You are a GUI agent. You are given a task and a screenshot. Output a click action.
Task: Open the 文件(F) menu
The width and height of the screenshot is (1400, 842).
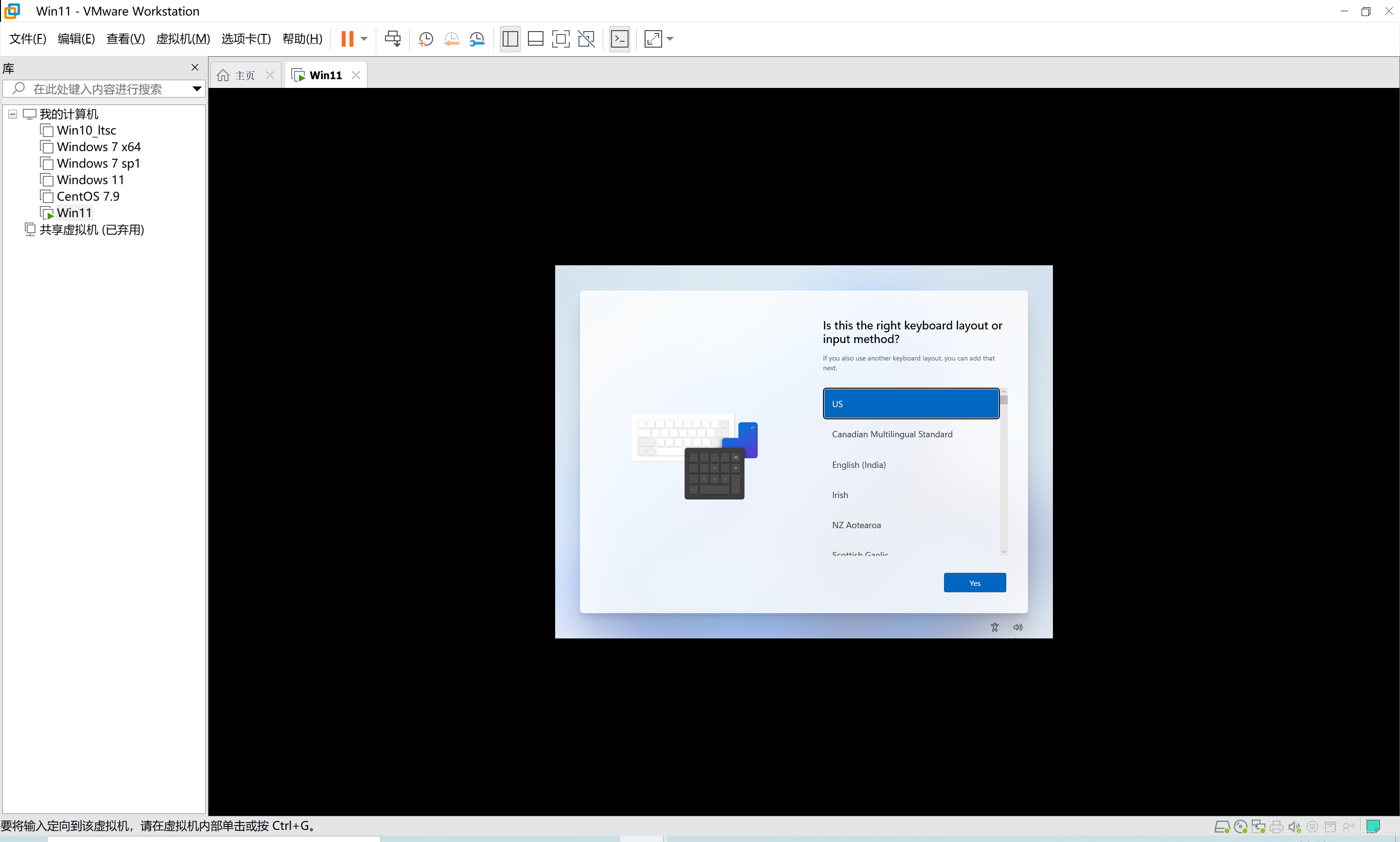click(x=28, y=38)
